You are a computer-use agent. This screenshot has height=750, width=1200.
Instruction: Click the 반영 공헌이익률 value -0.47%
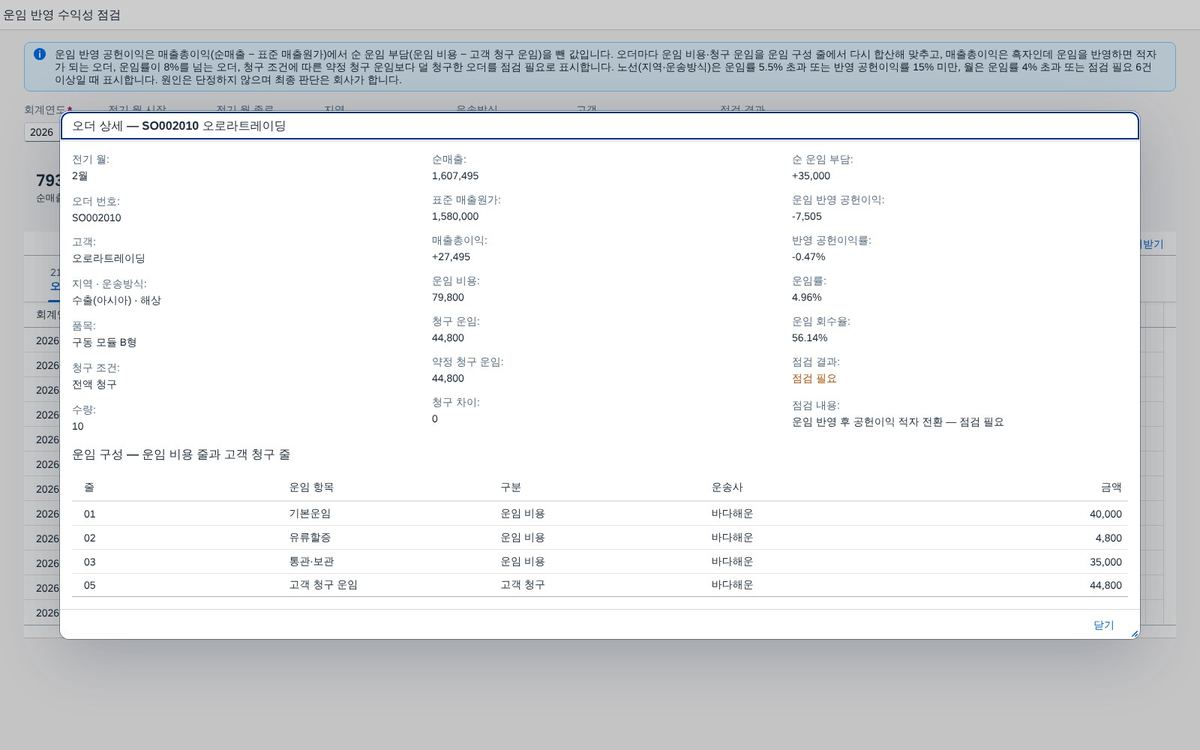pyautogui.click(x=809, y=257)
